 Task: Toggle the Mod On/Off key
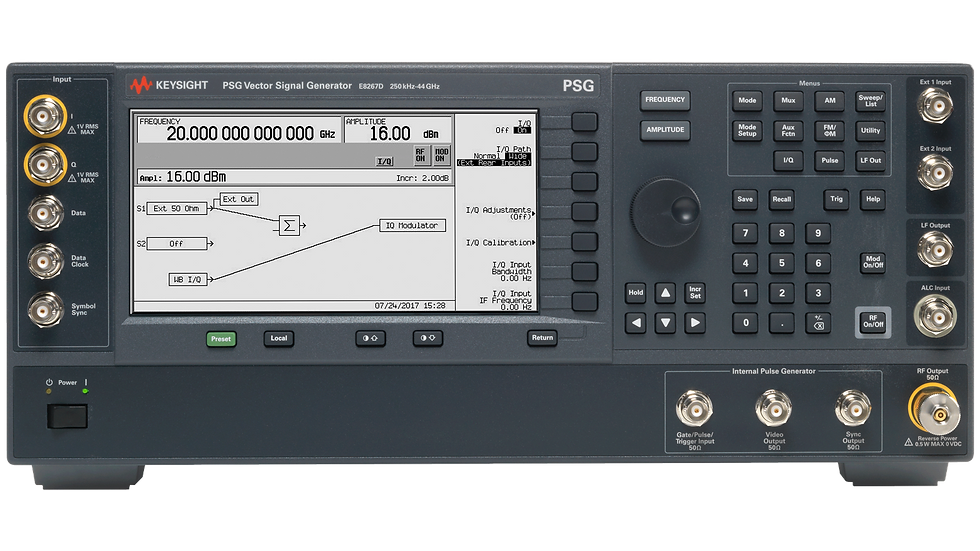click(873, 262)
